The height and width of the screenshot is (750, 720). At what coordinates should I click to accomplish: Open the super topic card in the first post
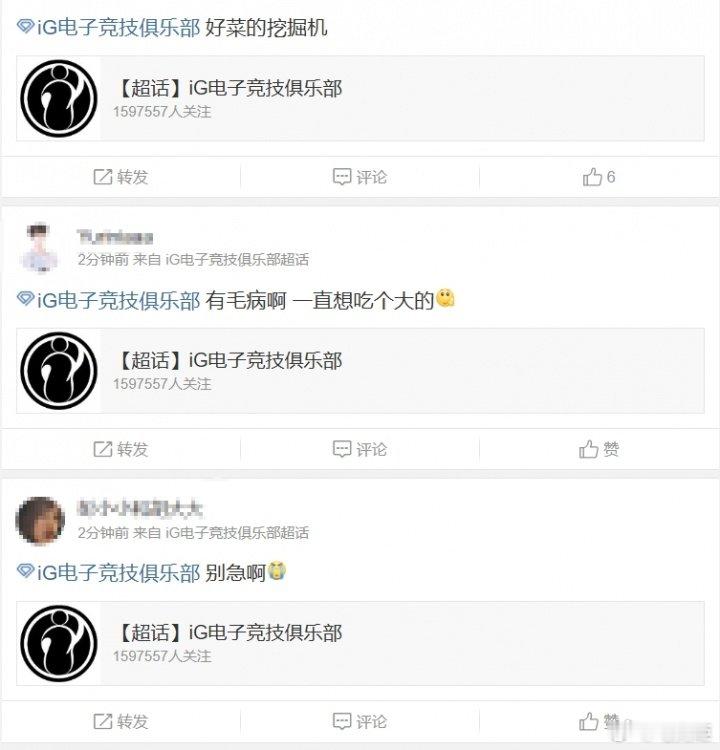coord(360,99)
